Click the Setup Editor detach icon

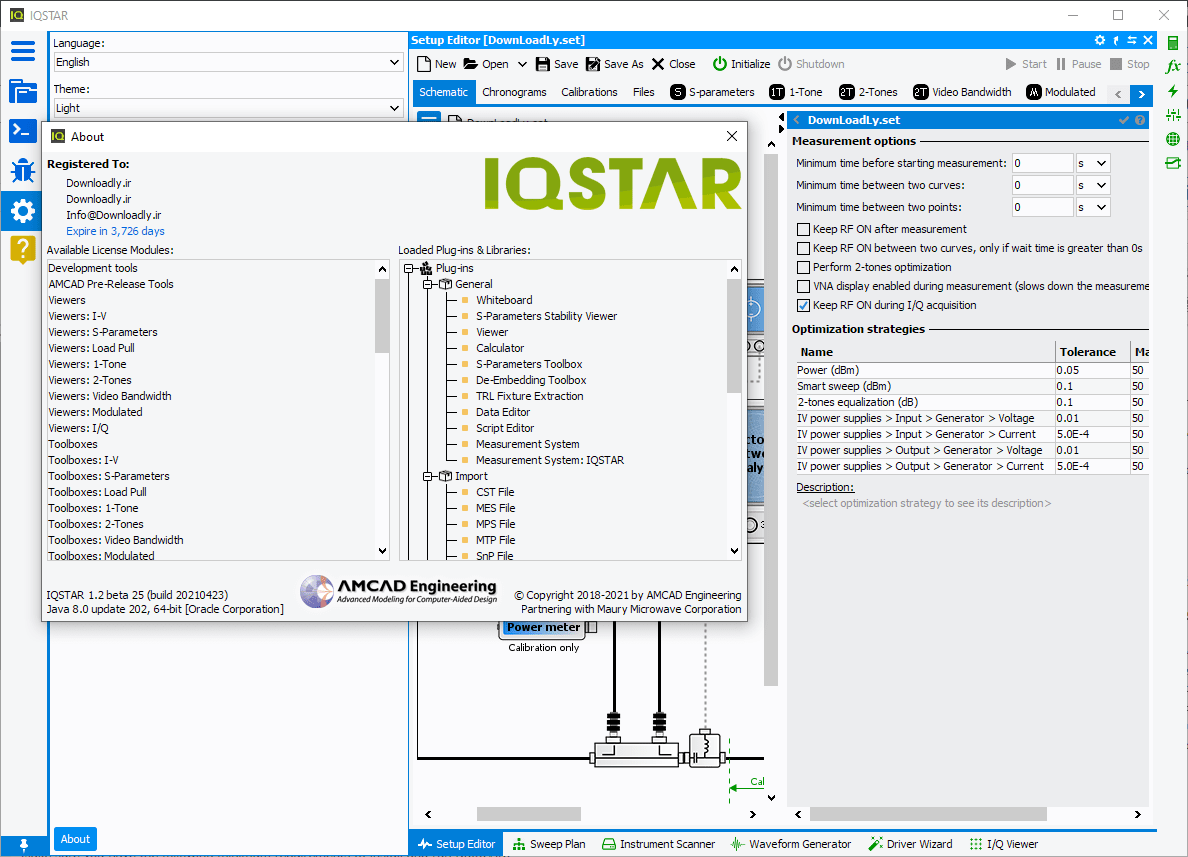(x=1116, y=40)
